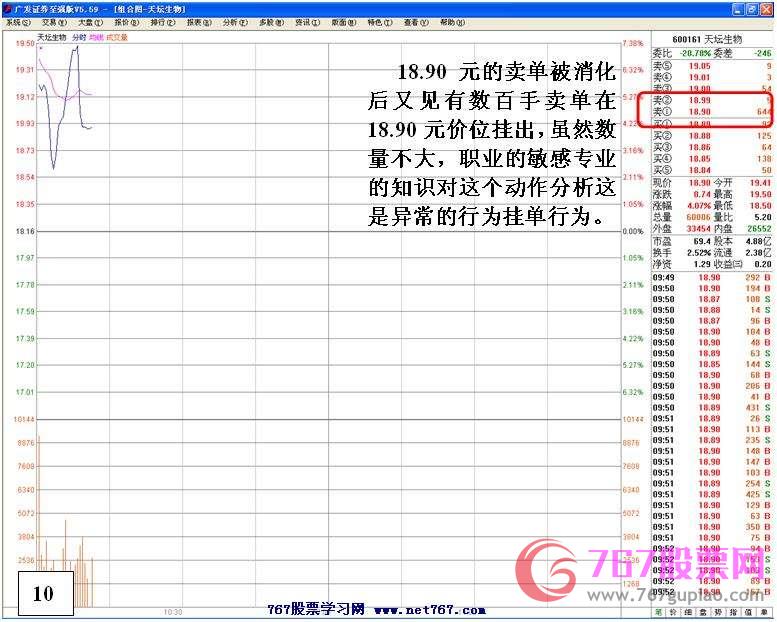Expand the 特色 menu dropdown
Viewport: 777px width, 622px height.
tap(379, 22)
